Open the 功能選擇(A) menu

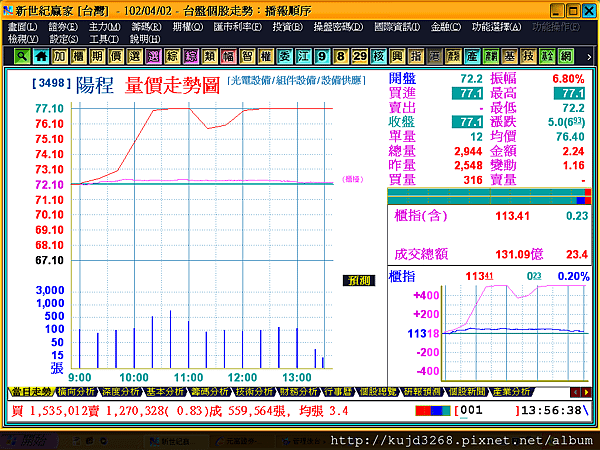pos(496,27)
